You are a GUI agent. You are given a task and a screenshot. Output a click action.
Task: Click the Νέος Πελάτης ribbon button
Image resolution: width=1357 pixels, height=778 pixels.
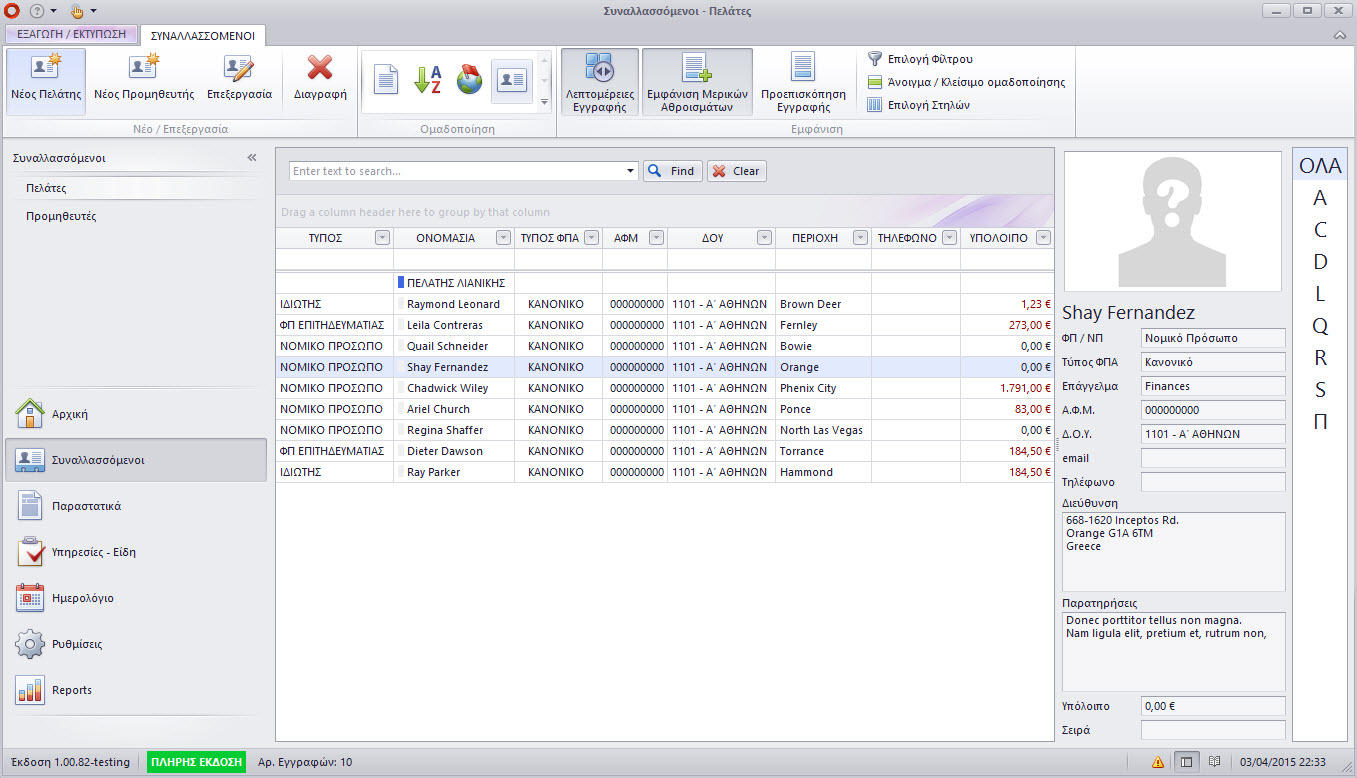pos(46,81)
